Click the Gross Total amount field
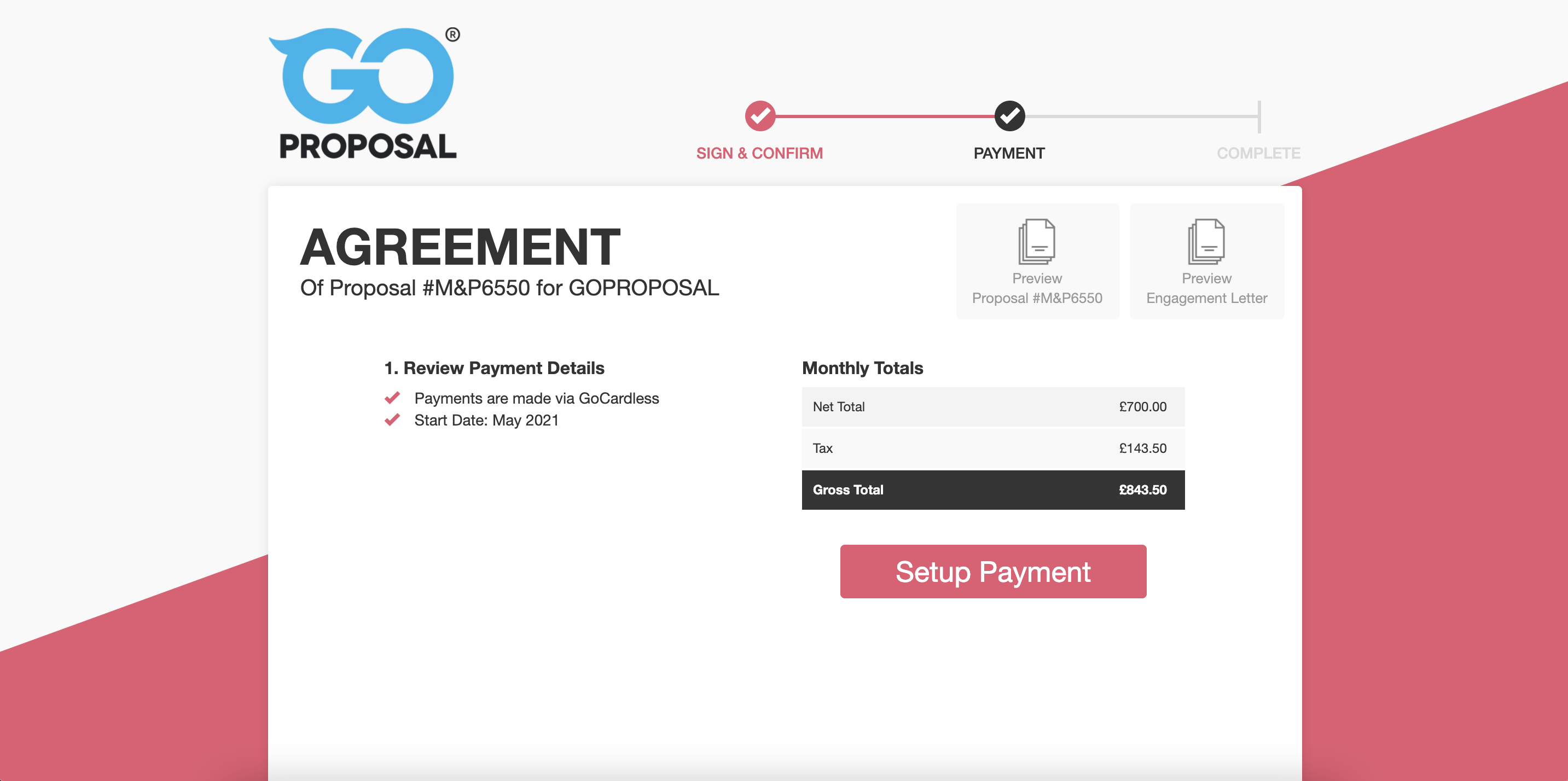The image size is (1568, 781). click(x=1140, y=489)
